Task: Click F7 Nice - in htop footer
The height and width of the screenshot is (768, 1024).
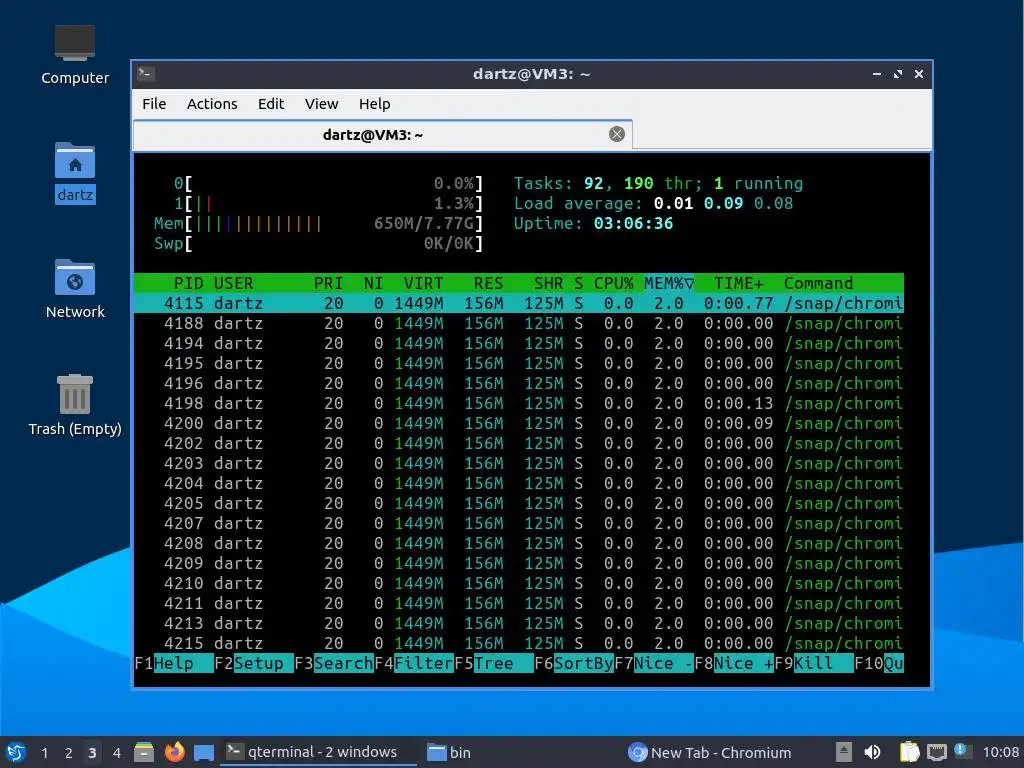Action: click(x=654, y=664)
